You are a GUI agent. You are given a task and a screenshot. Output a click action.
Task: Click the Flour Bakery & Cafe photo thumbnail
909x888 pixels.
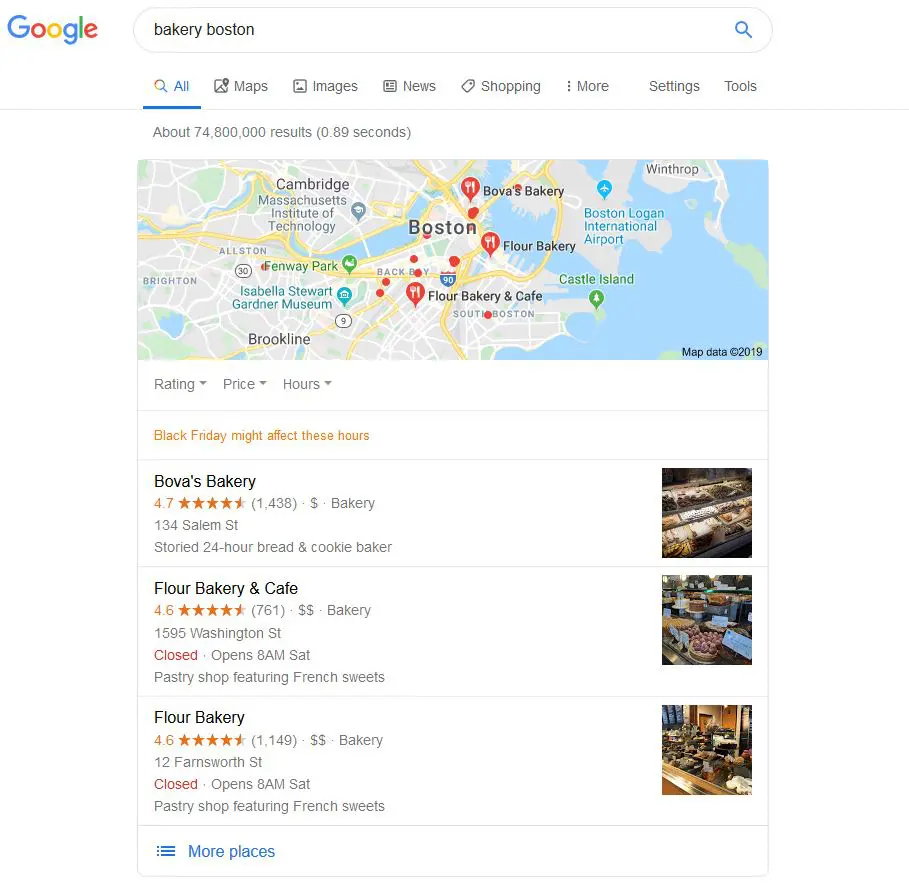(x=707, y=620)
